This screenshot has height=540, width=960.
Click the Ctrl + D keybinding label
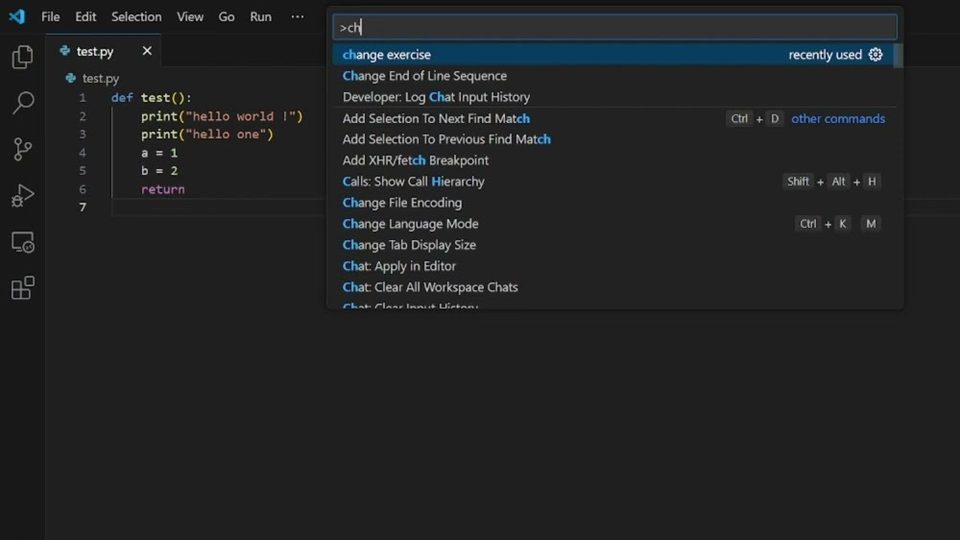754,118
